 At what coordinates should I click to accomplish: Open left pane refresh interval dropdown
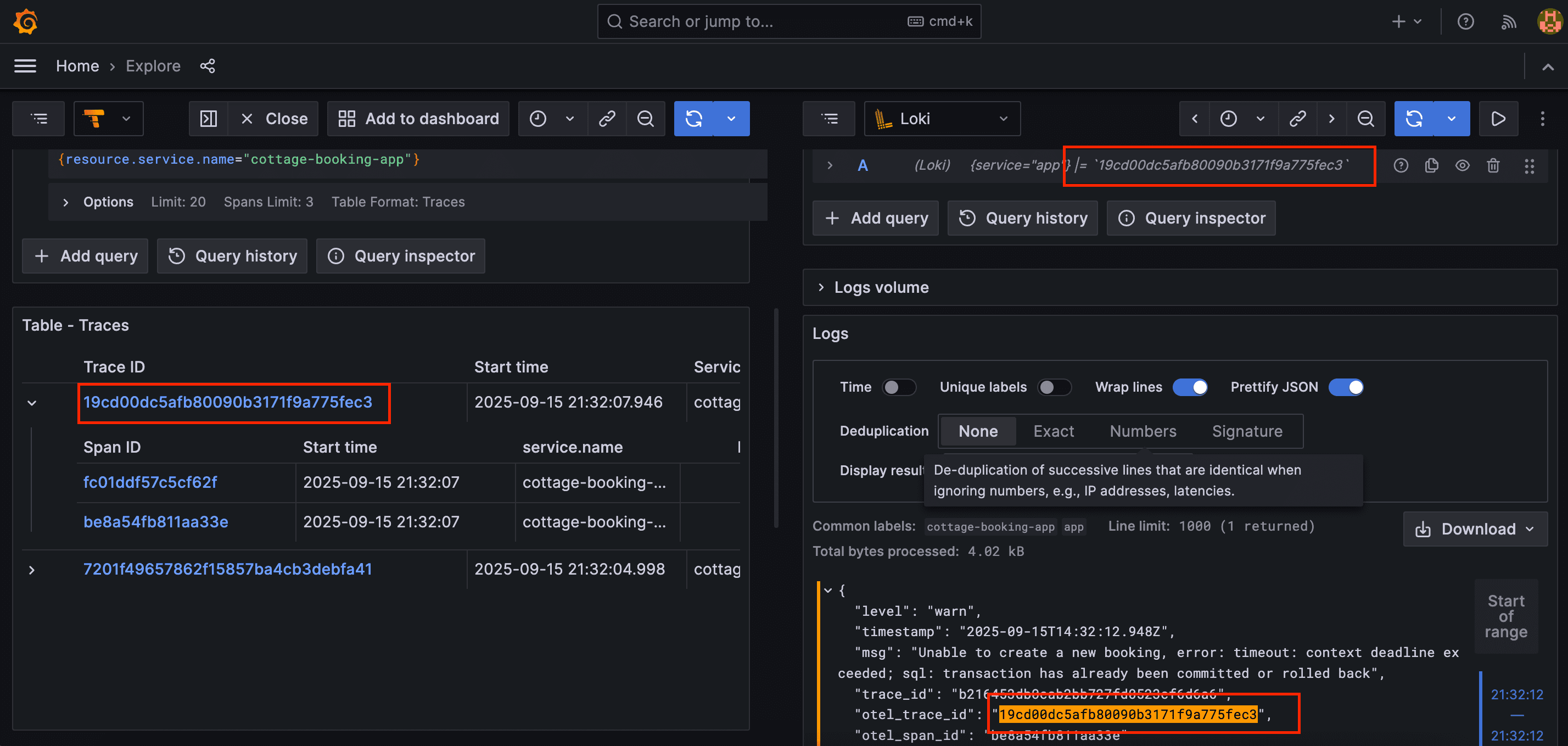click(731, 119)
